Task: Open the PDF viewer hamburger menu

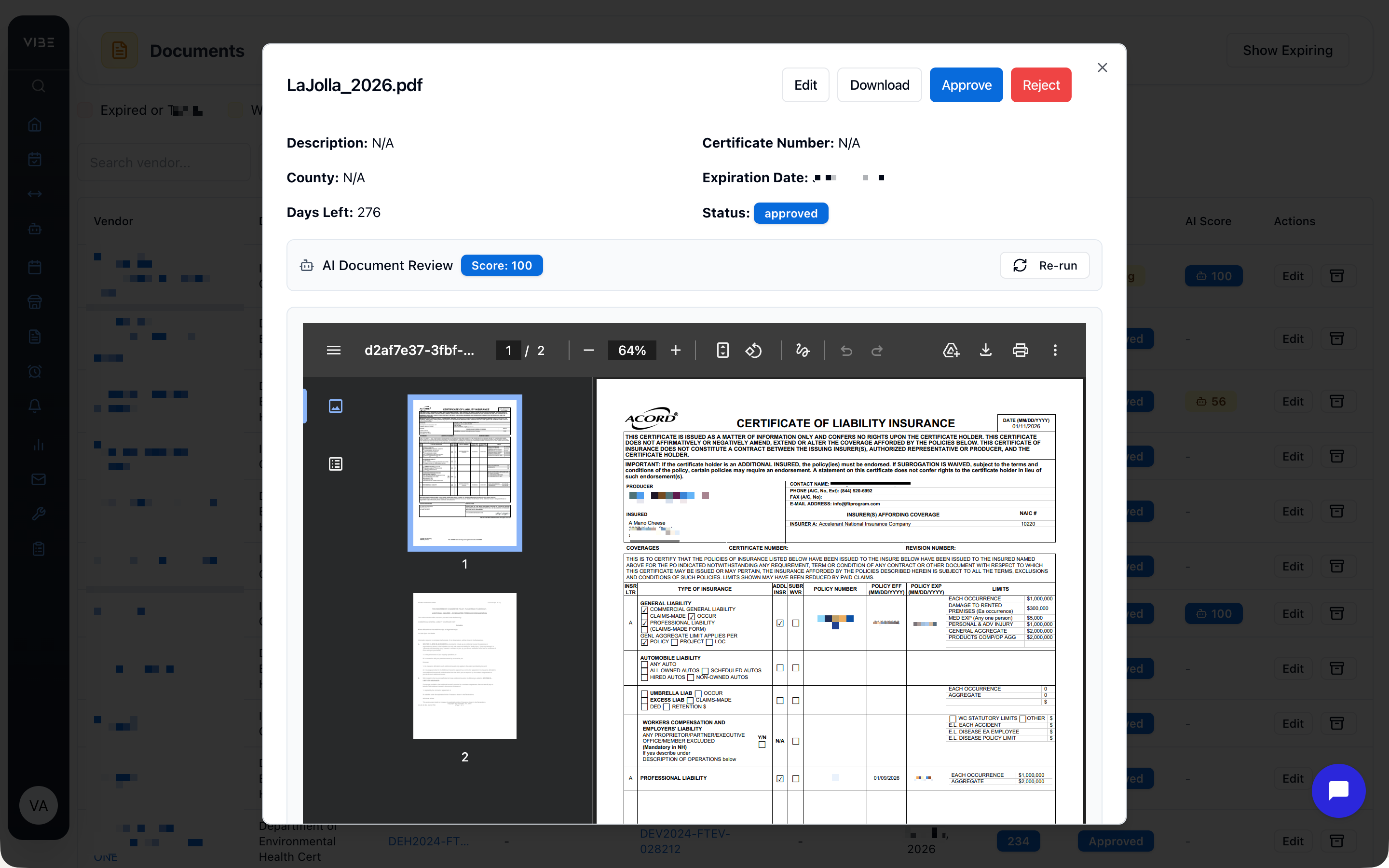Action: coord(333,350)
